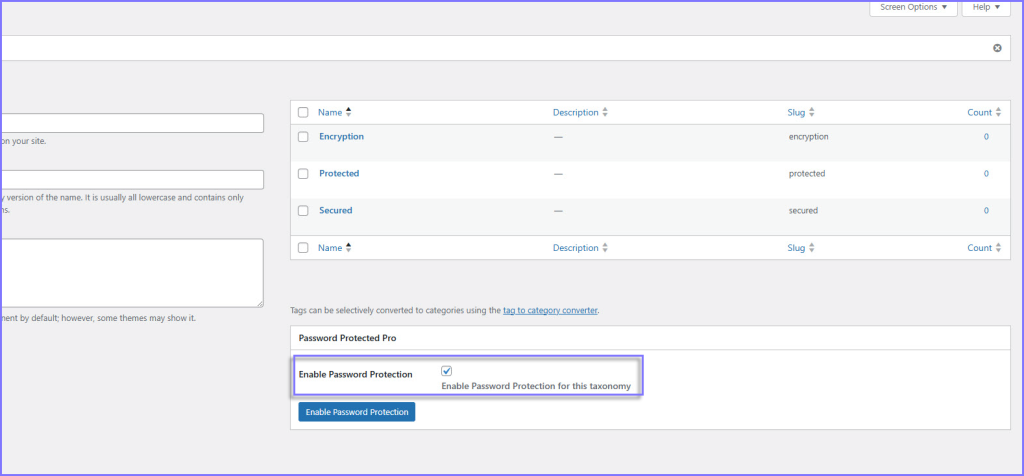
Task: Uncheck Enable Password Protection for this taxonomy
Action: click(x=447, y=371)
